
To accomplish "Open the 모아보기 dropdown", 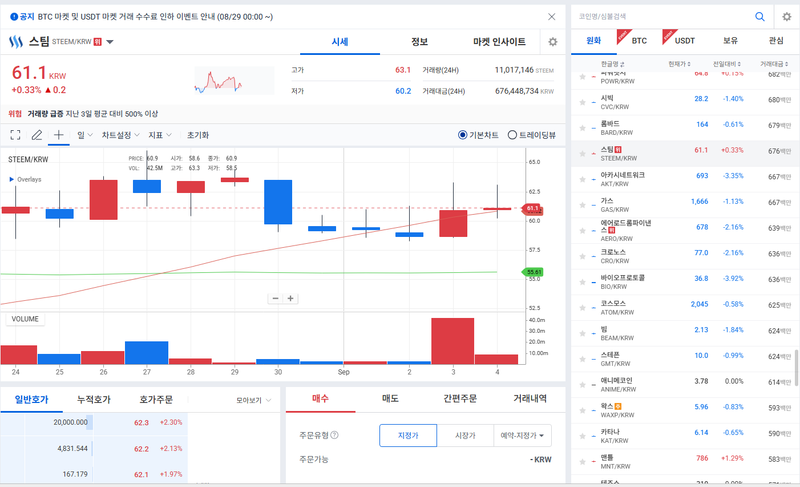I will click(254, 400).
